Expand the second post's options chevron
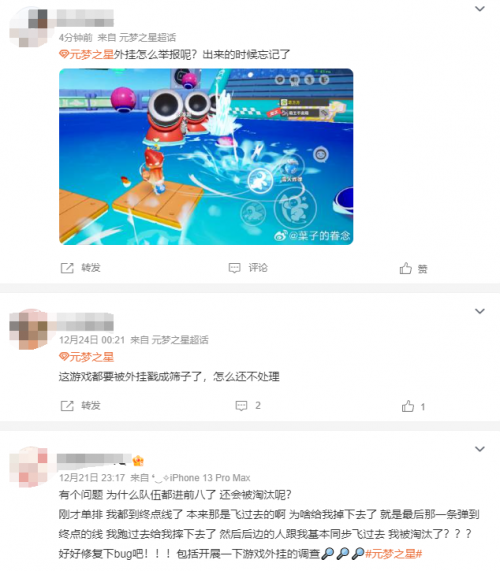Screen dimensions: 500x571 click(x=480, y=311)
